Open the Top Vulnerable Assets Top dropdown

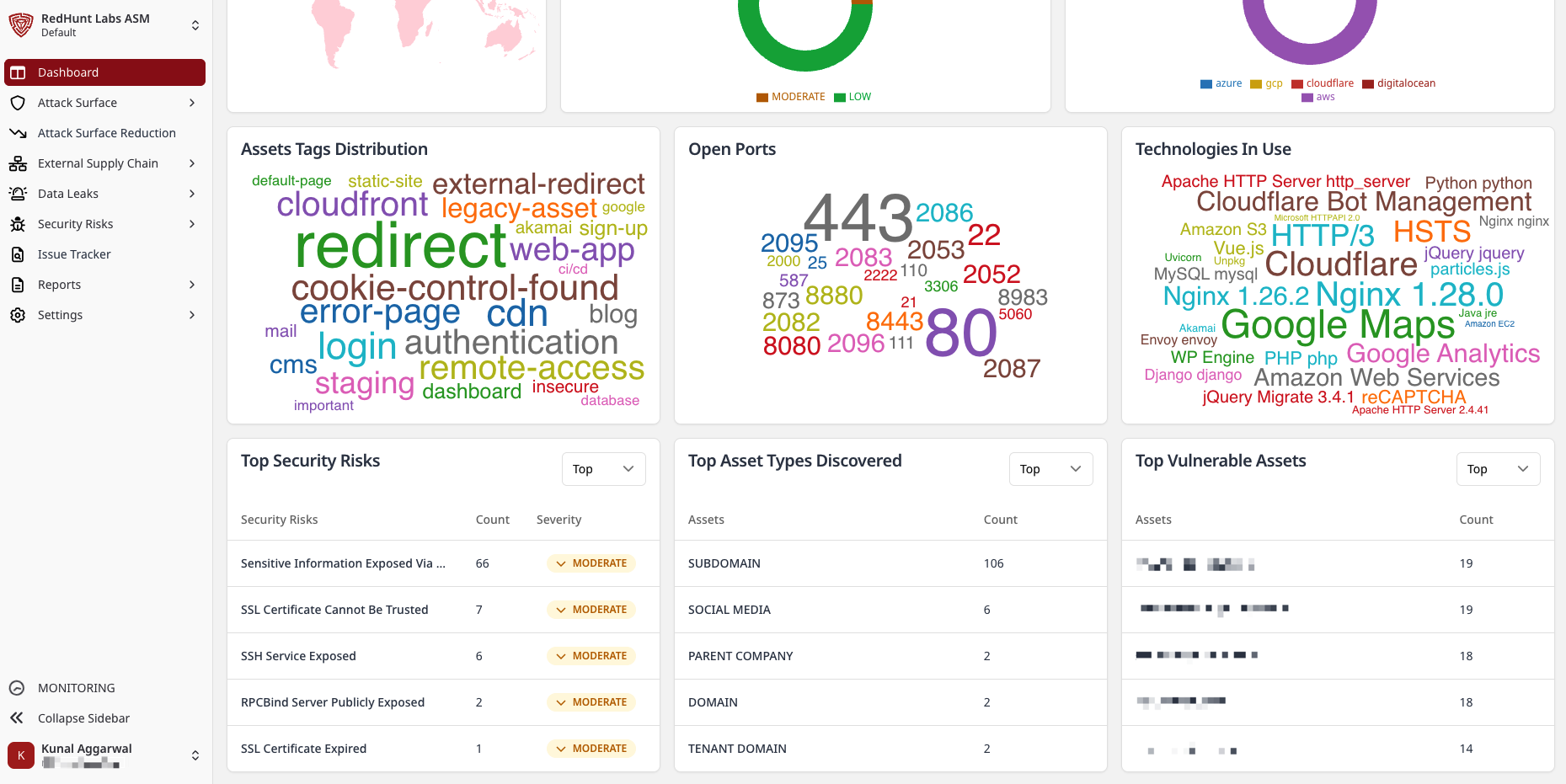coord(1498,469)
